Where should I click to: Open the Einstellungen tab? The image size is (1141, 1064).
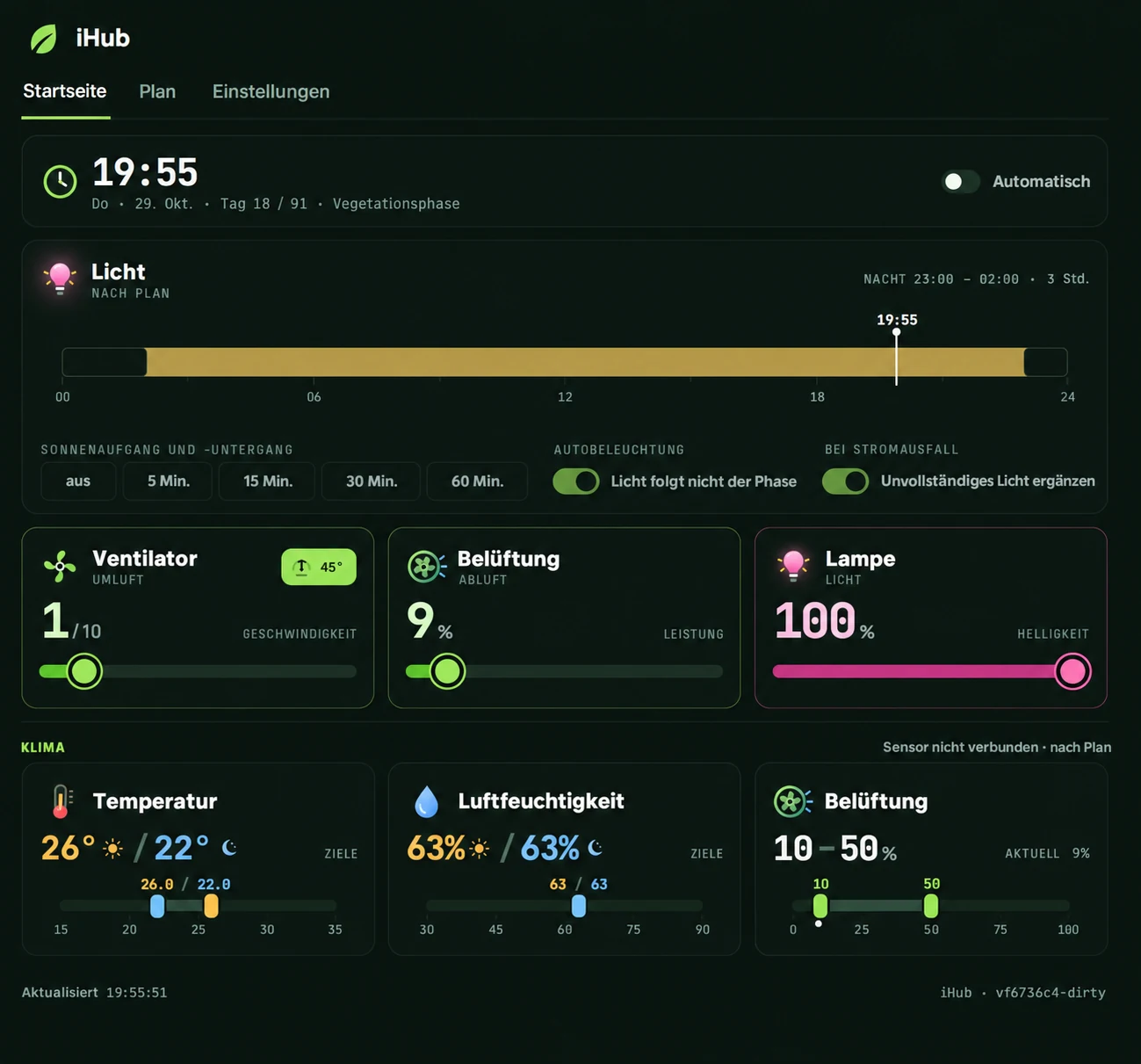coord(271,91)
